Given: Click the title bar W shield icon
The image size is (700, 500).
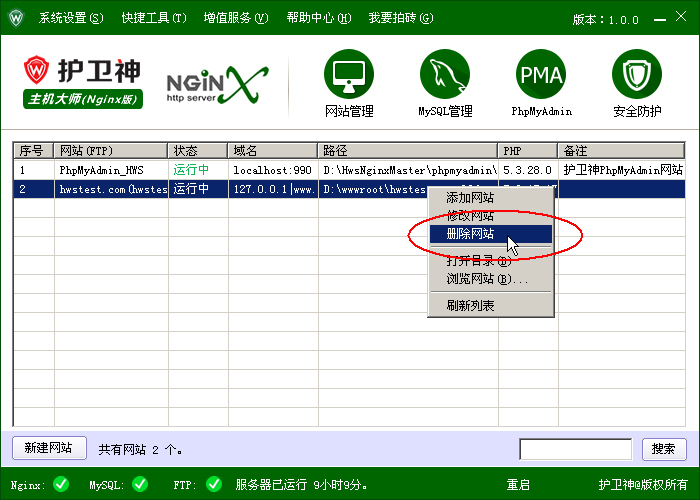Looking at the screenshot, I should [x=16, y=18].
